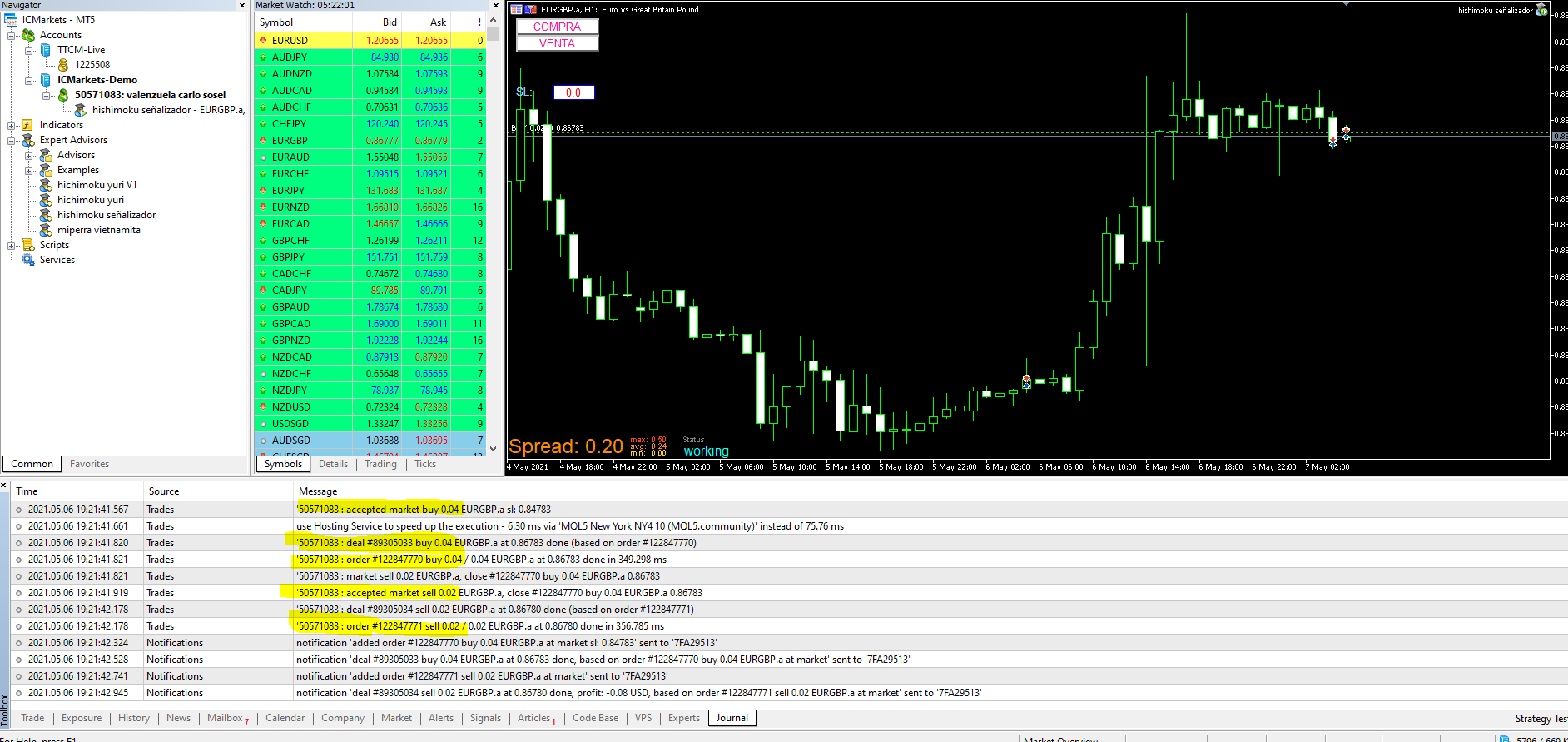
Task: Click the green user icon for account 50571083
Action: click(63, 95)
